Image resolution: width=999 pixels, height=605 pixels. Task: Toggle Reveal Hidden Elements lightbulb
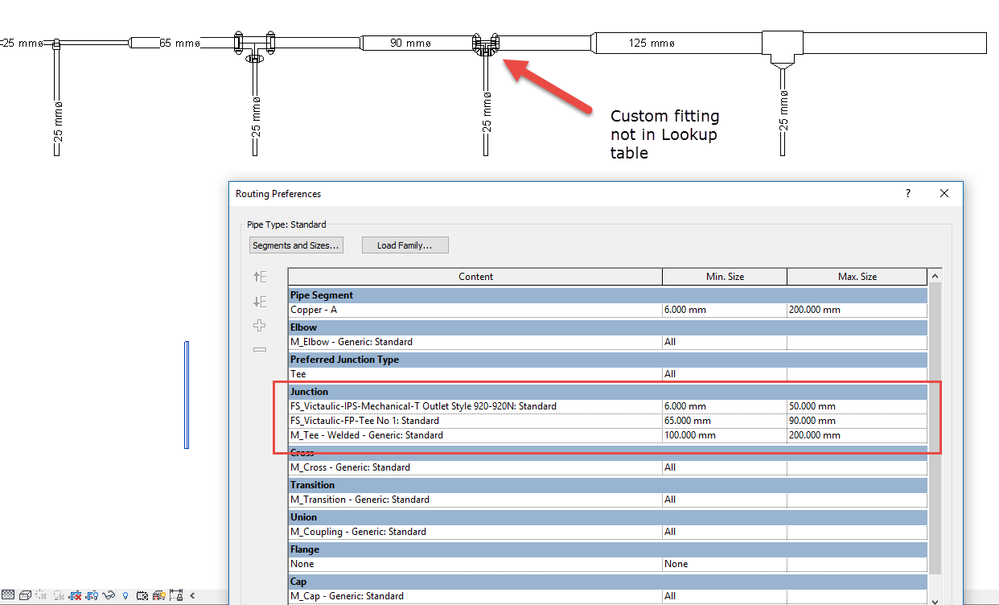click(x=126, y=595)
